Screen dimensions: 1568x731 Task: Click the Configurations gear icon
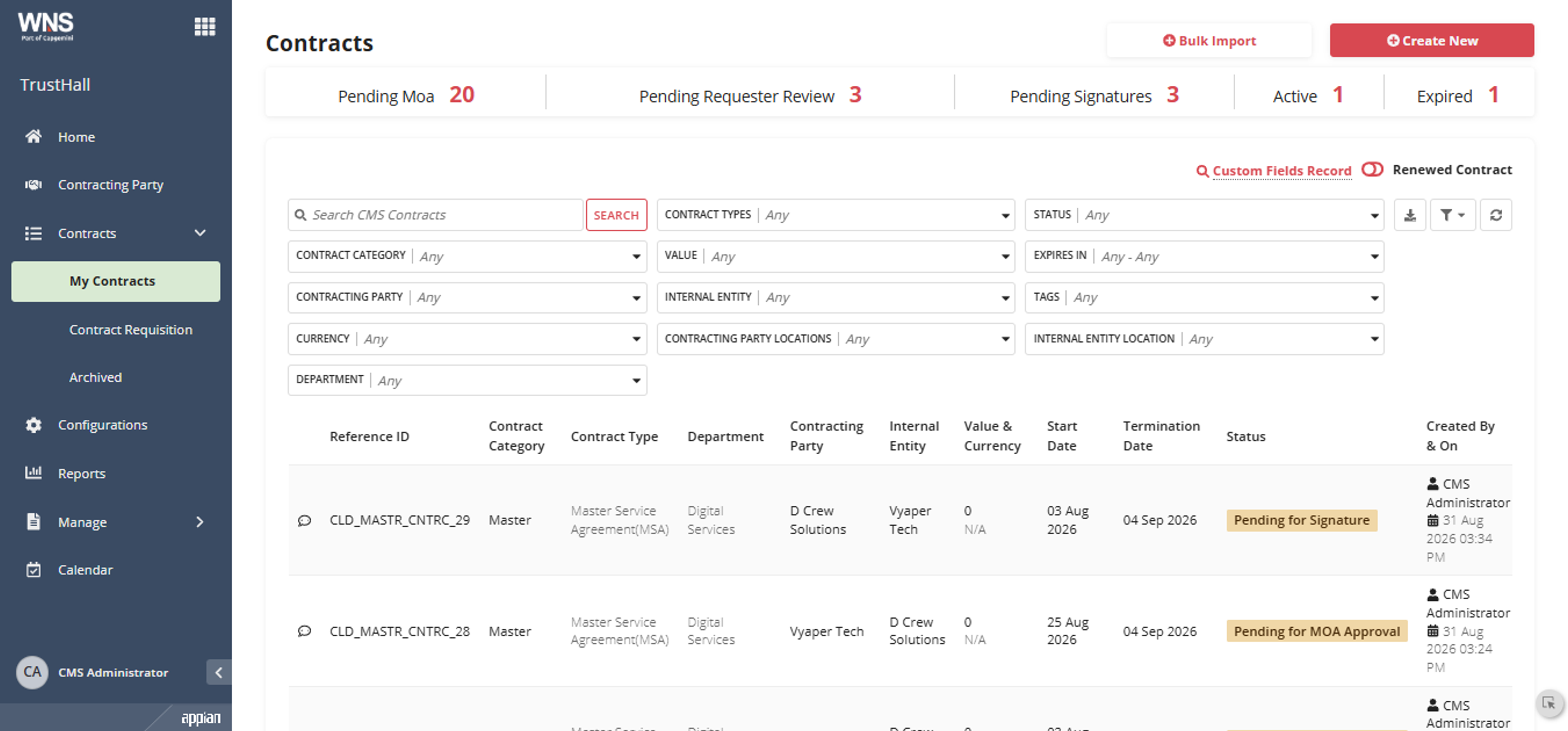pyautogui.click(x=33, y=425)
